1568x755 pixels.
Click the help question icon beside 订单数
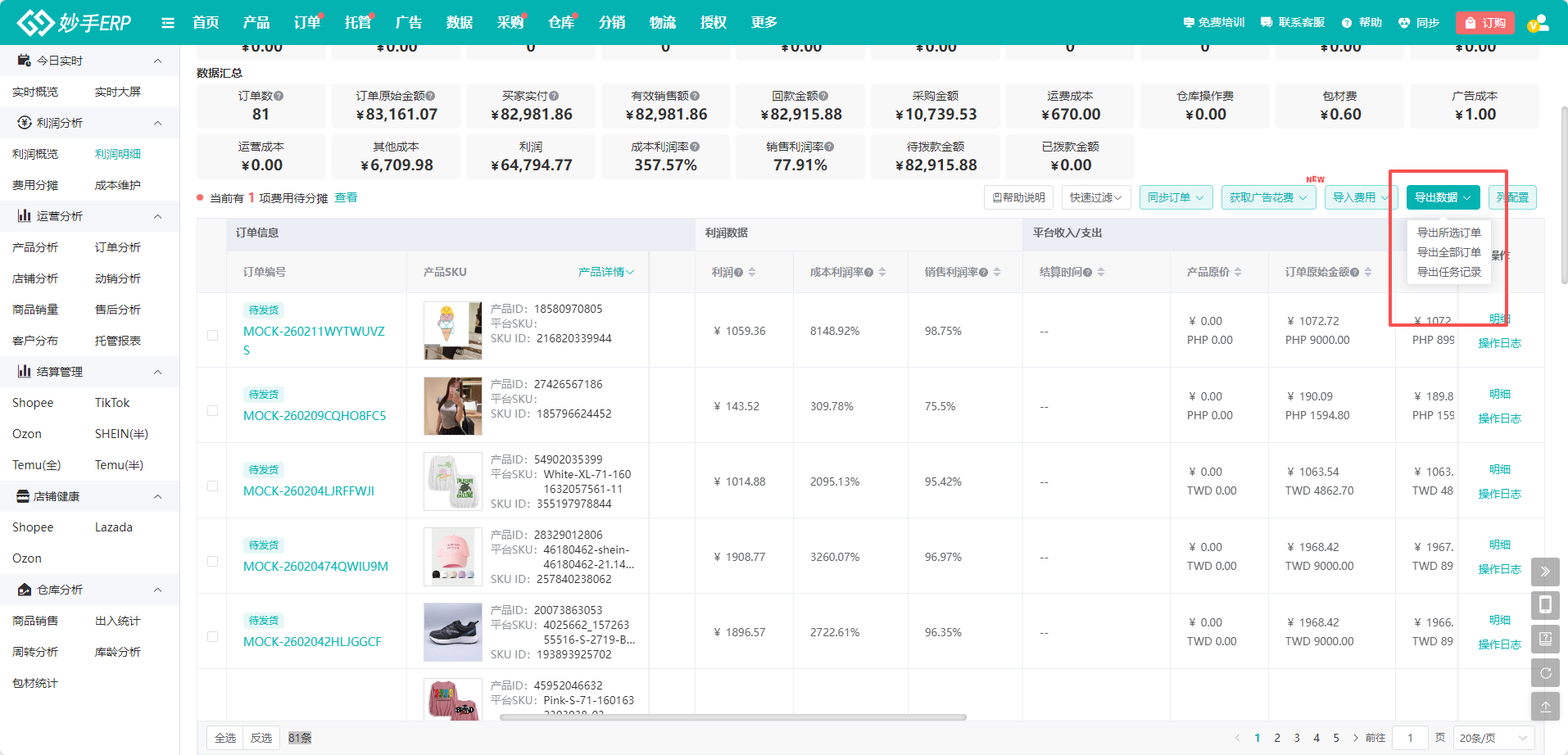click(x=279, y=96)
